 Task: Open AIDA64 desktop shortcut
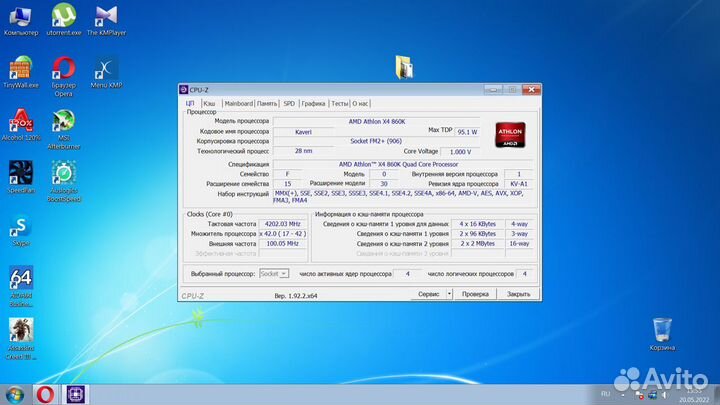click(21, 286)
